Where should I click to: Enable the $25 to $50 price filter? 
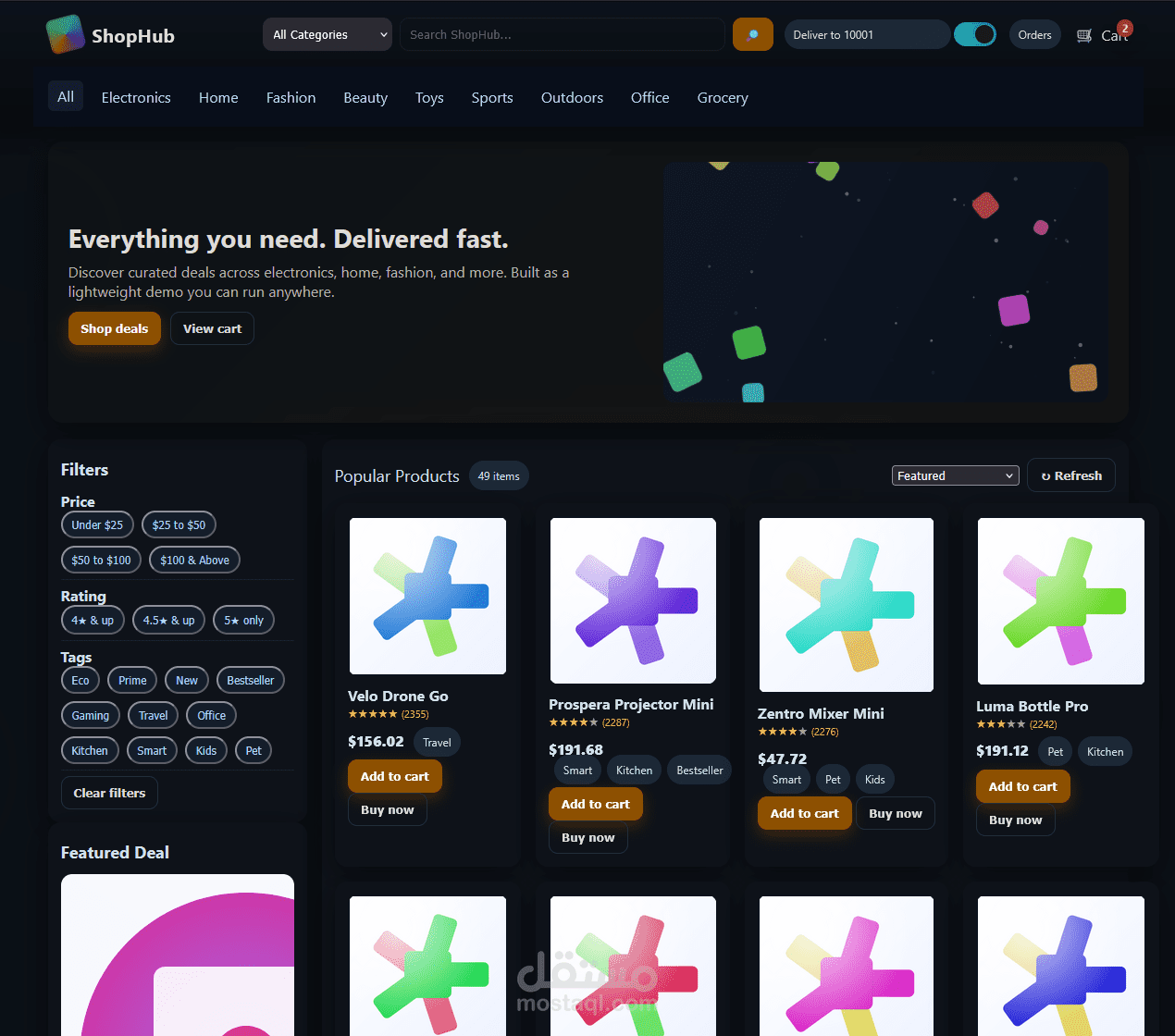(179, 524)
